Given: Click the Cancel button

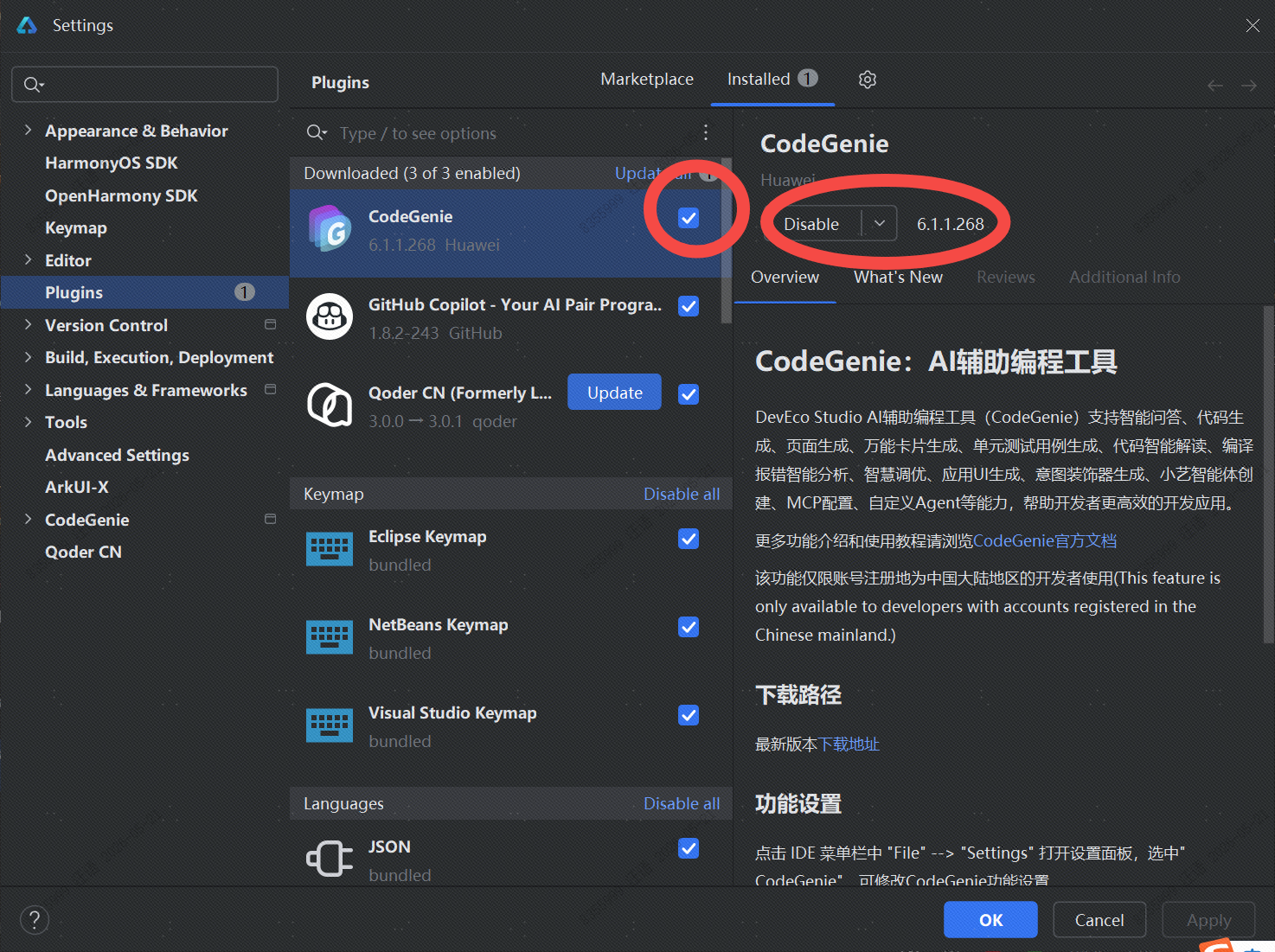Looking at the screenshot, I should pyautogui.click(x=1099, y=920).
